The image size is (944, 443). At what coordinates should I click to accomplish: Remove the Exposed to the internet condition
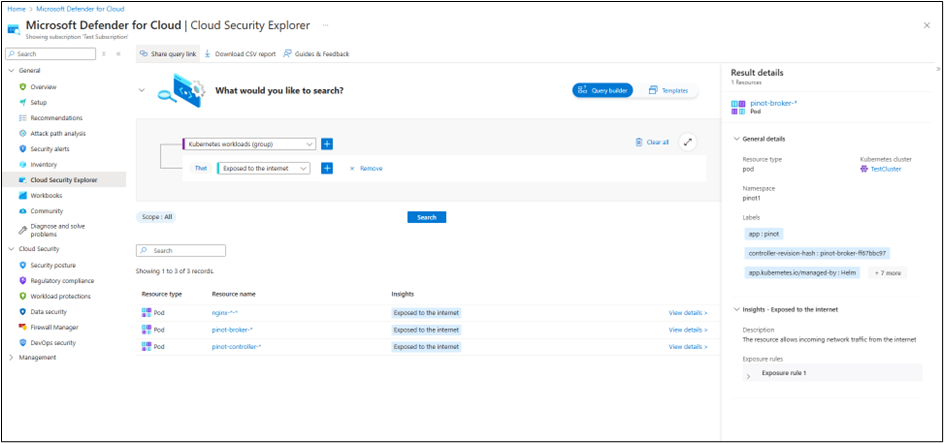[366, 169]
